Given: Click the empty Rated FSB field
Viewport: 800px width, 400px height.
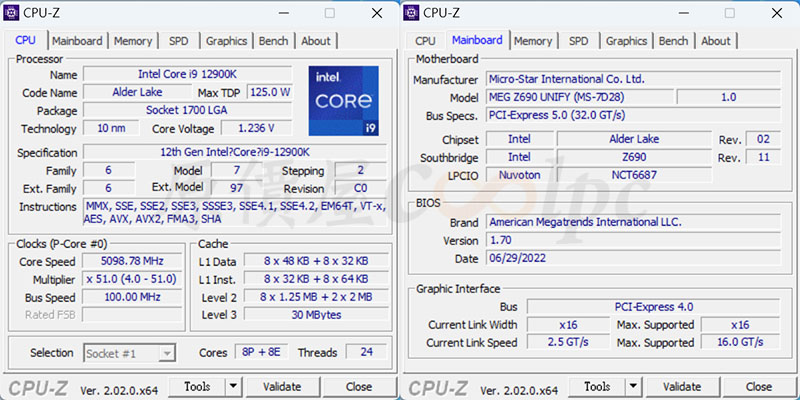Looking at the screenshot, I should [x=132, y=315].
